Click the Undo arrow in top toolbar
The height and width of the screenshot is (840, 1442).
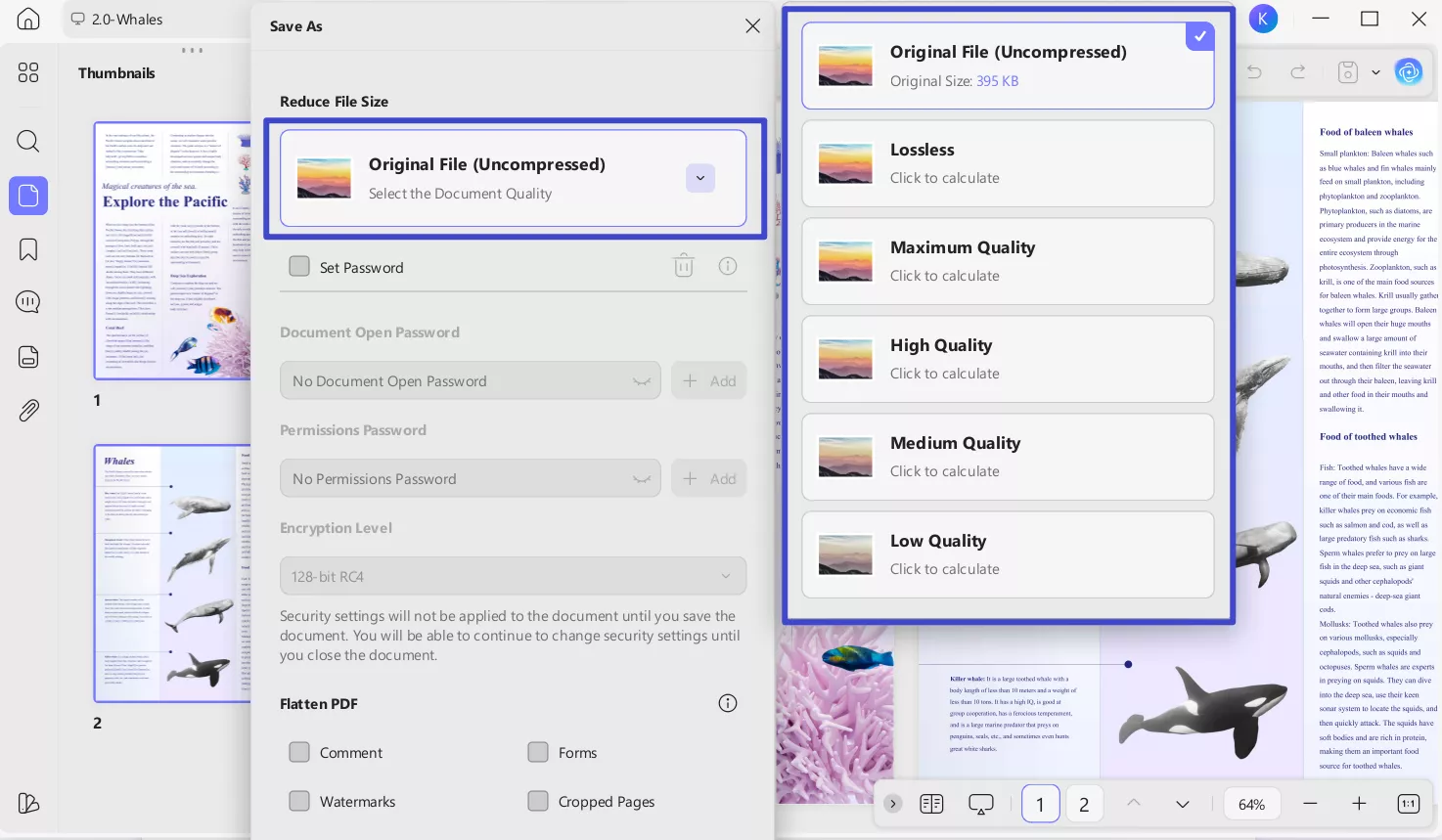click(1254, 72)
